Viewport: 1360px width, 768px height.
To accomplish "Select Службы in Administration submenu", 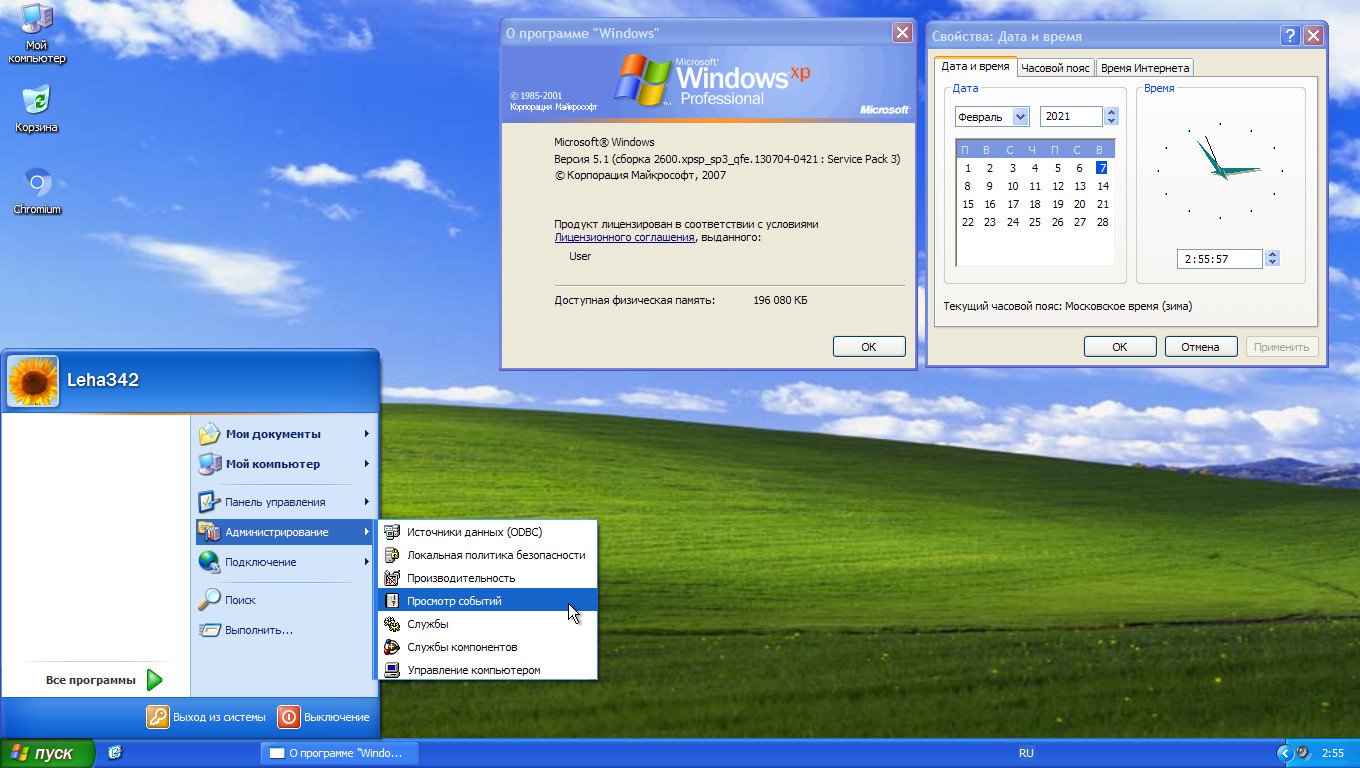I will coord(428,624).
